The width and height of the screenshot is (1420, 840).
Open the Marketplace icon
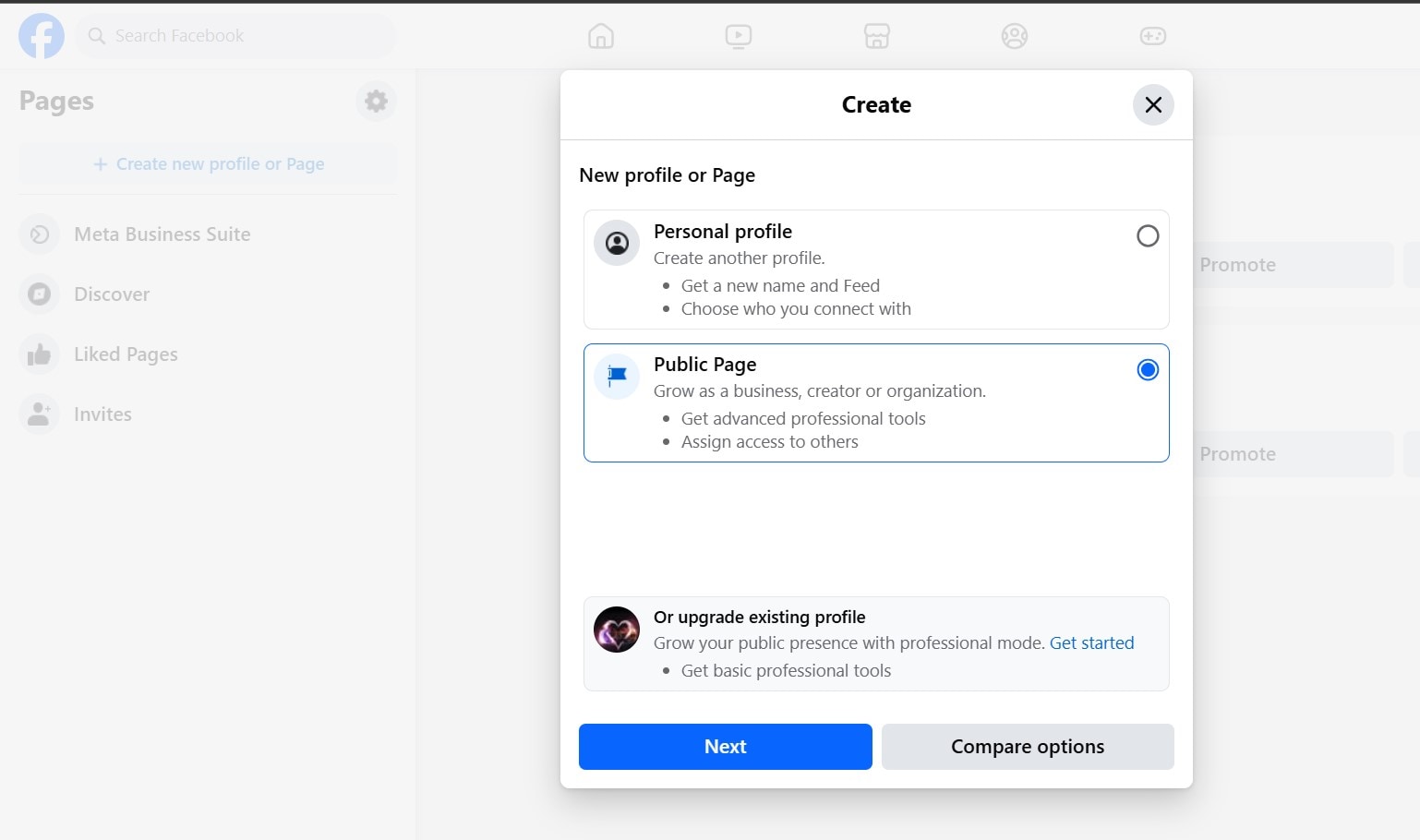point(877,36)
